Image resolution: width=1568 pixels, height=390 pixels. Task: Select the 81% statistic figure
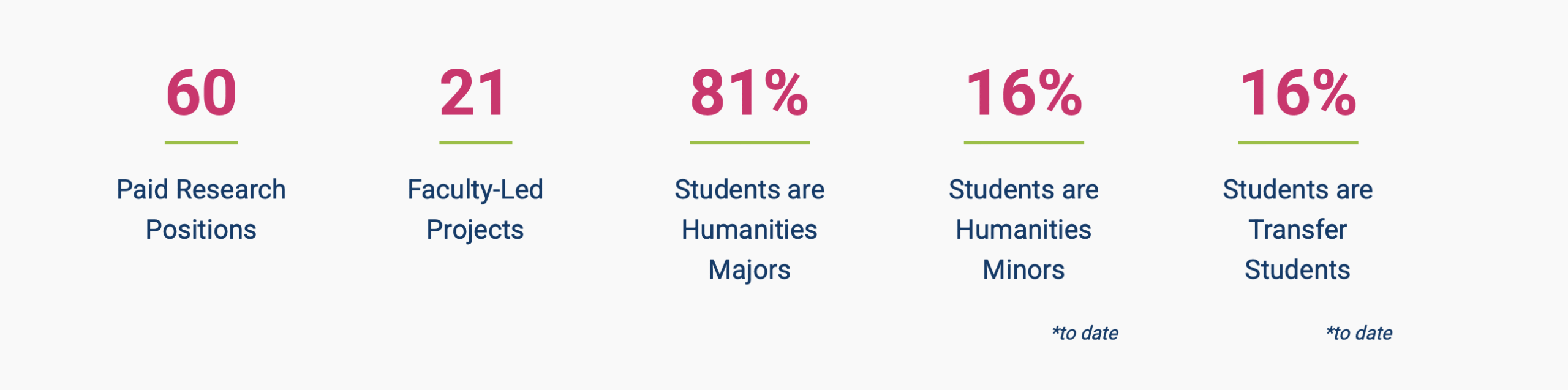coord(749,93)
